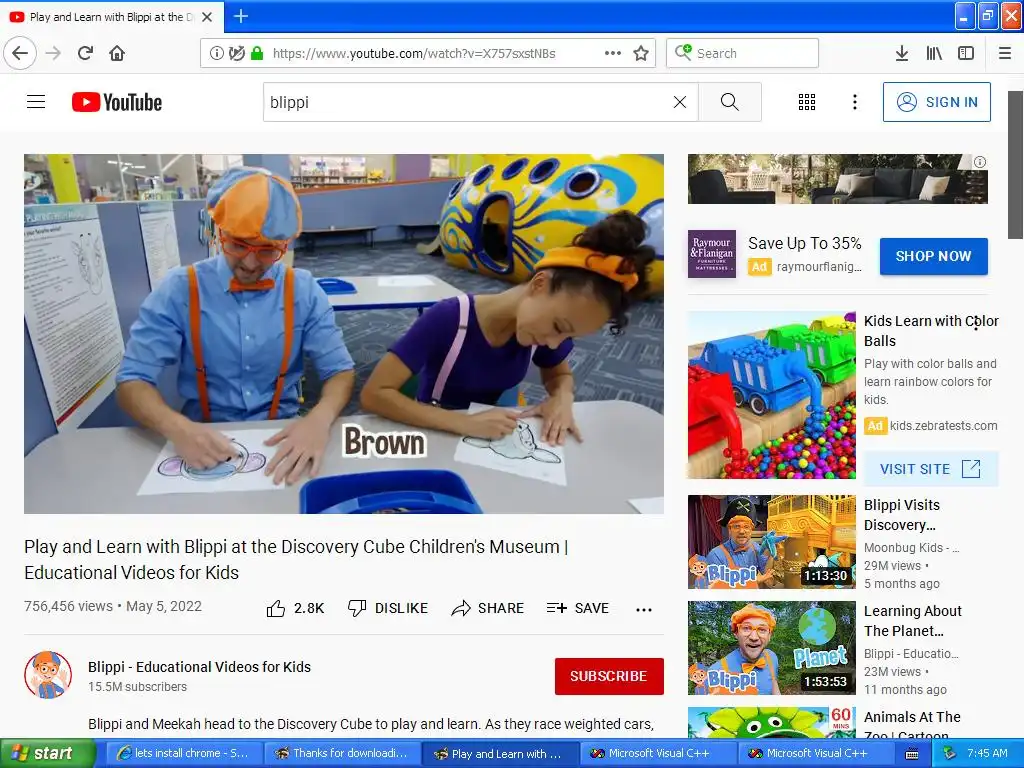
Task: Open a new tab with the plus icon
Action: [x=240, y=16]
